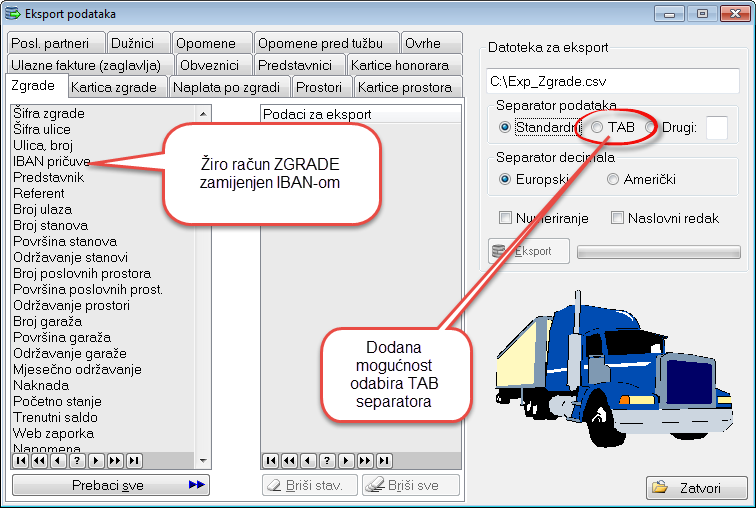Image resolution: width=756 pixels, height=508 pixels.
Task: Go to previous record in left field list navigator
Action: 58,461
